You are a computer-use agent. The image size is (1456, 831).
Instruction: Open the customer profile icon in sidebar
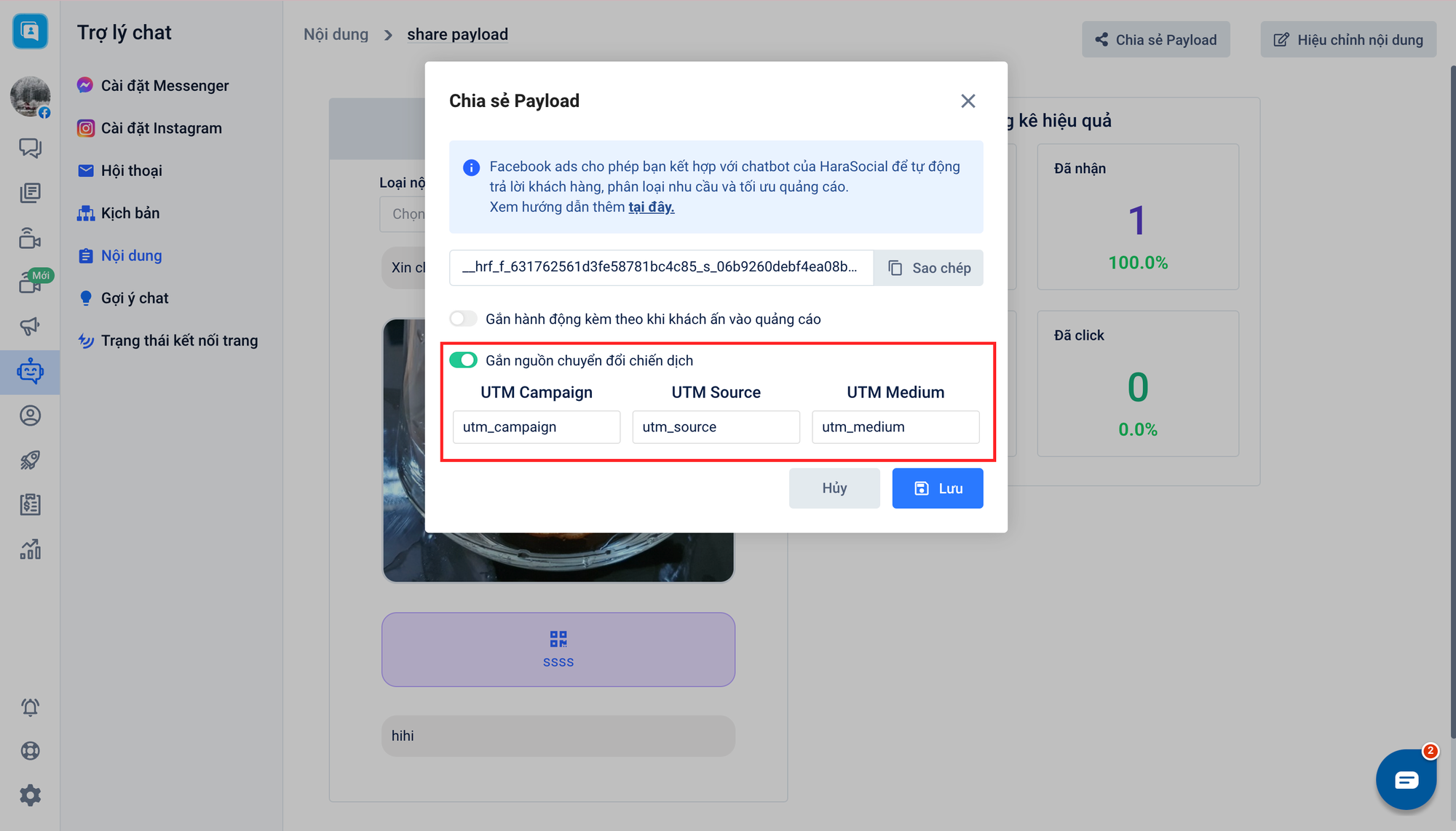30,415
